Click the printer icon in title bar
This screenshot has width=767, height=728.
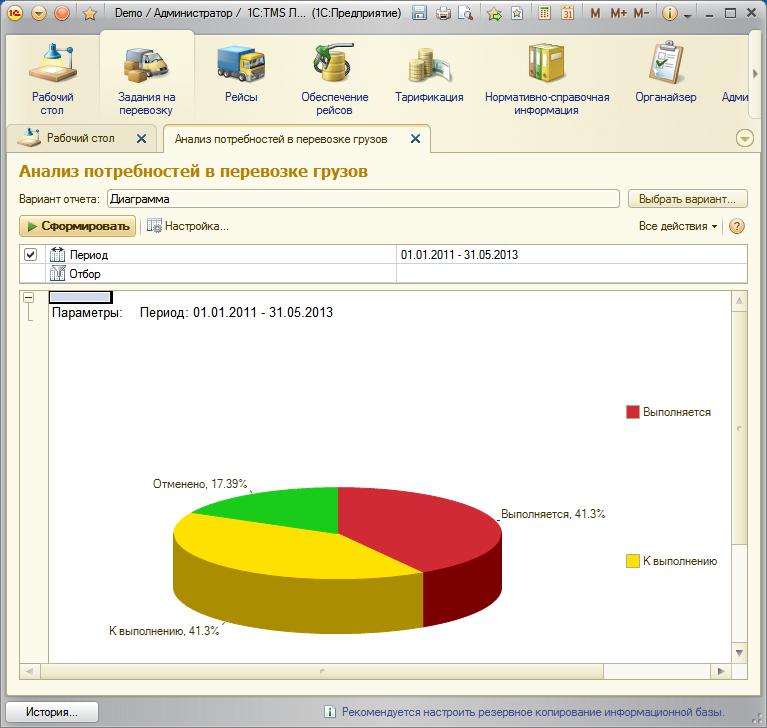(x=443, y=14)
